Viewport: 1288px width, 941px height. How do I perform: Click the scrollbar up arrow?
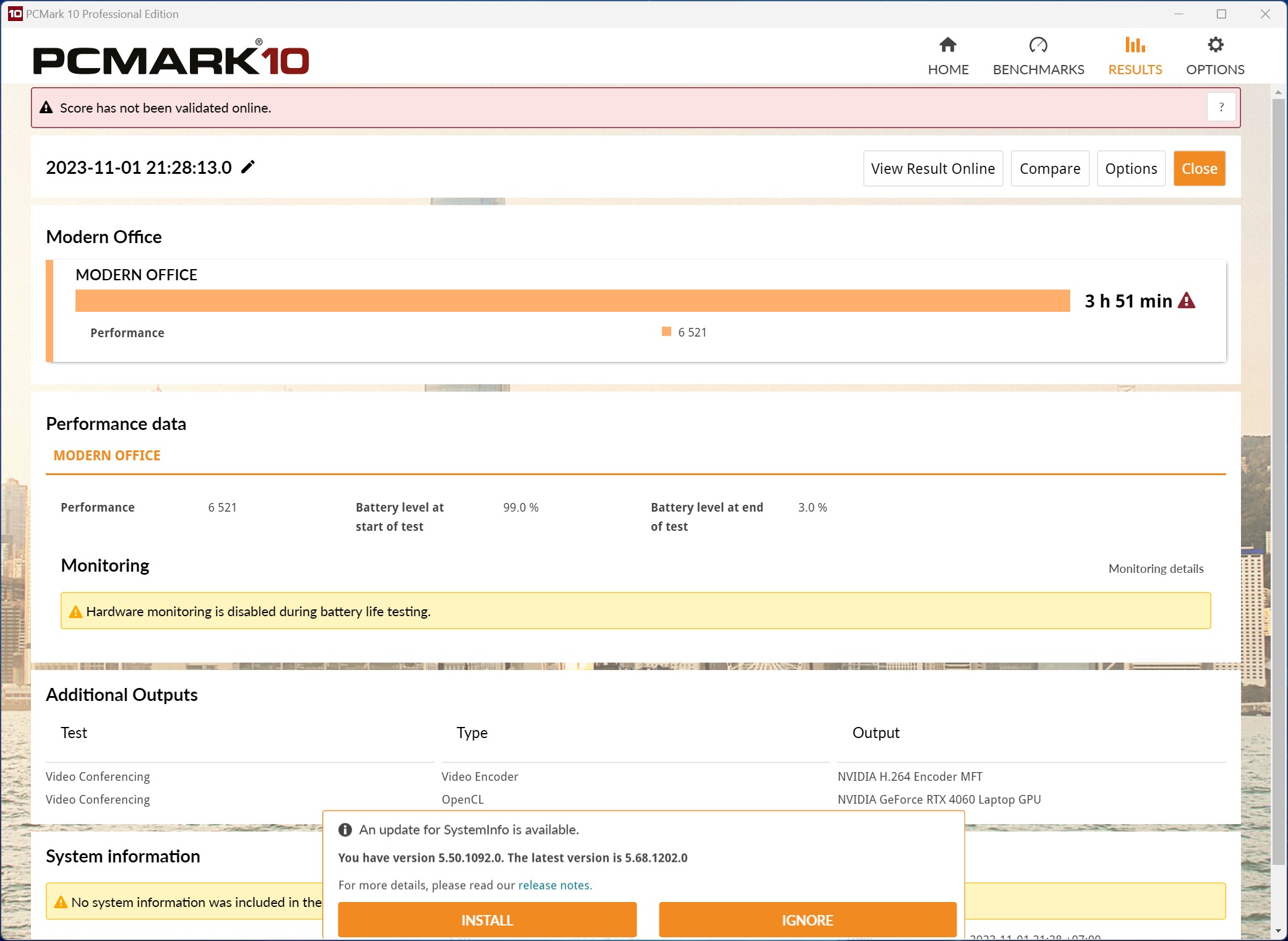click(x=1278, y=92)
